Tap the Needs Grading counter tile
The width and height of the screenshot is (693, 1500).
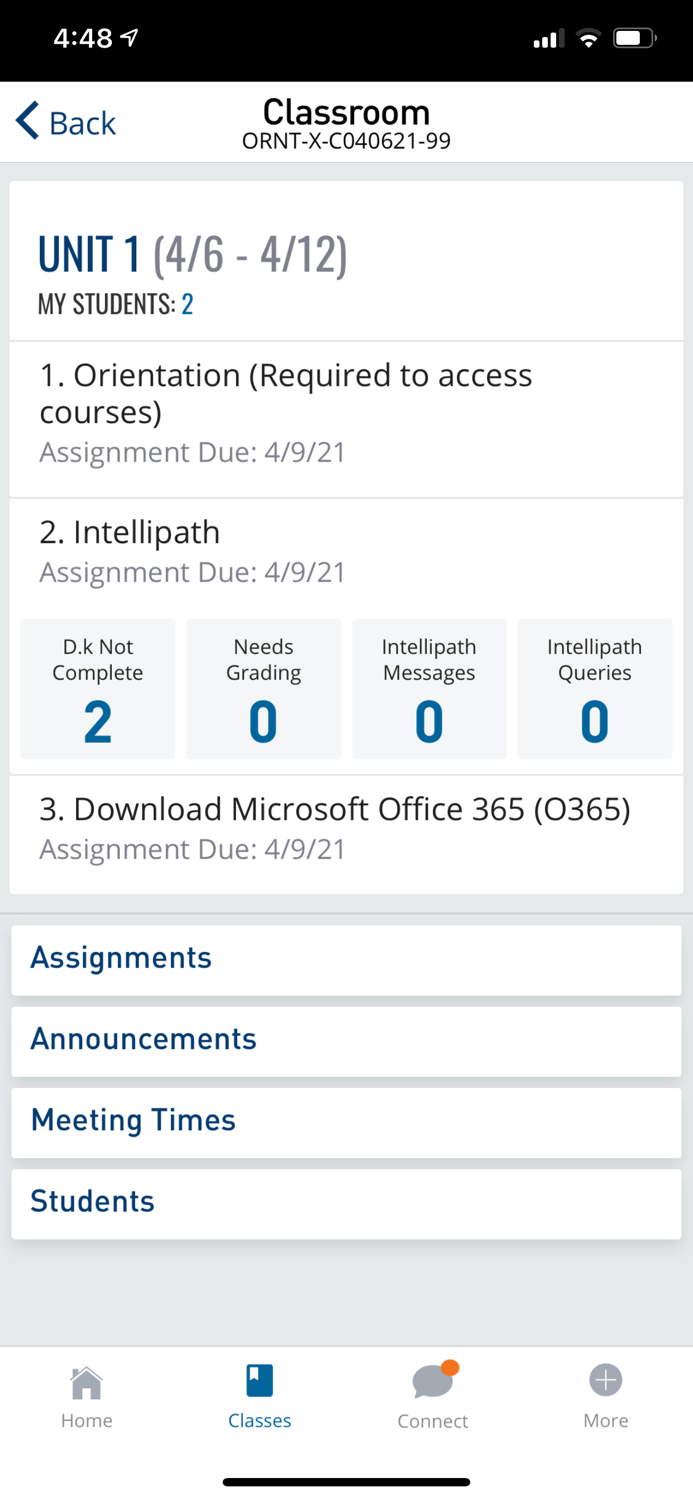[x=263, y=688]
